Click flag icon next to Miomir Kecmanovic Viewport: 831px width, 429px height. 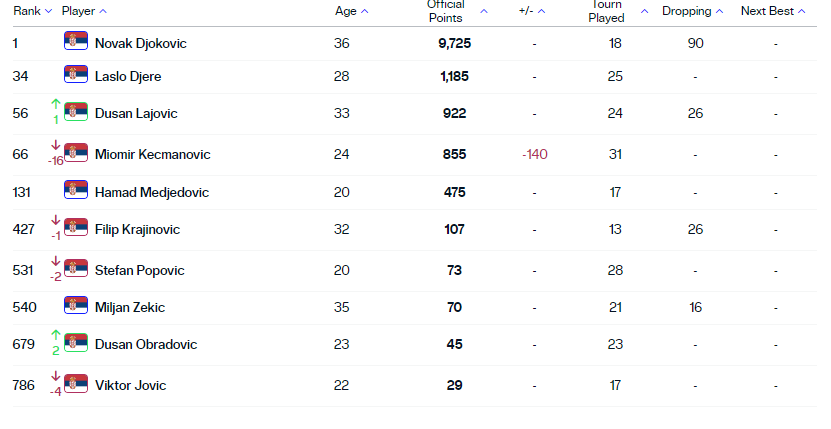76,154
